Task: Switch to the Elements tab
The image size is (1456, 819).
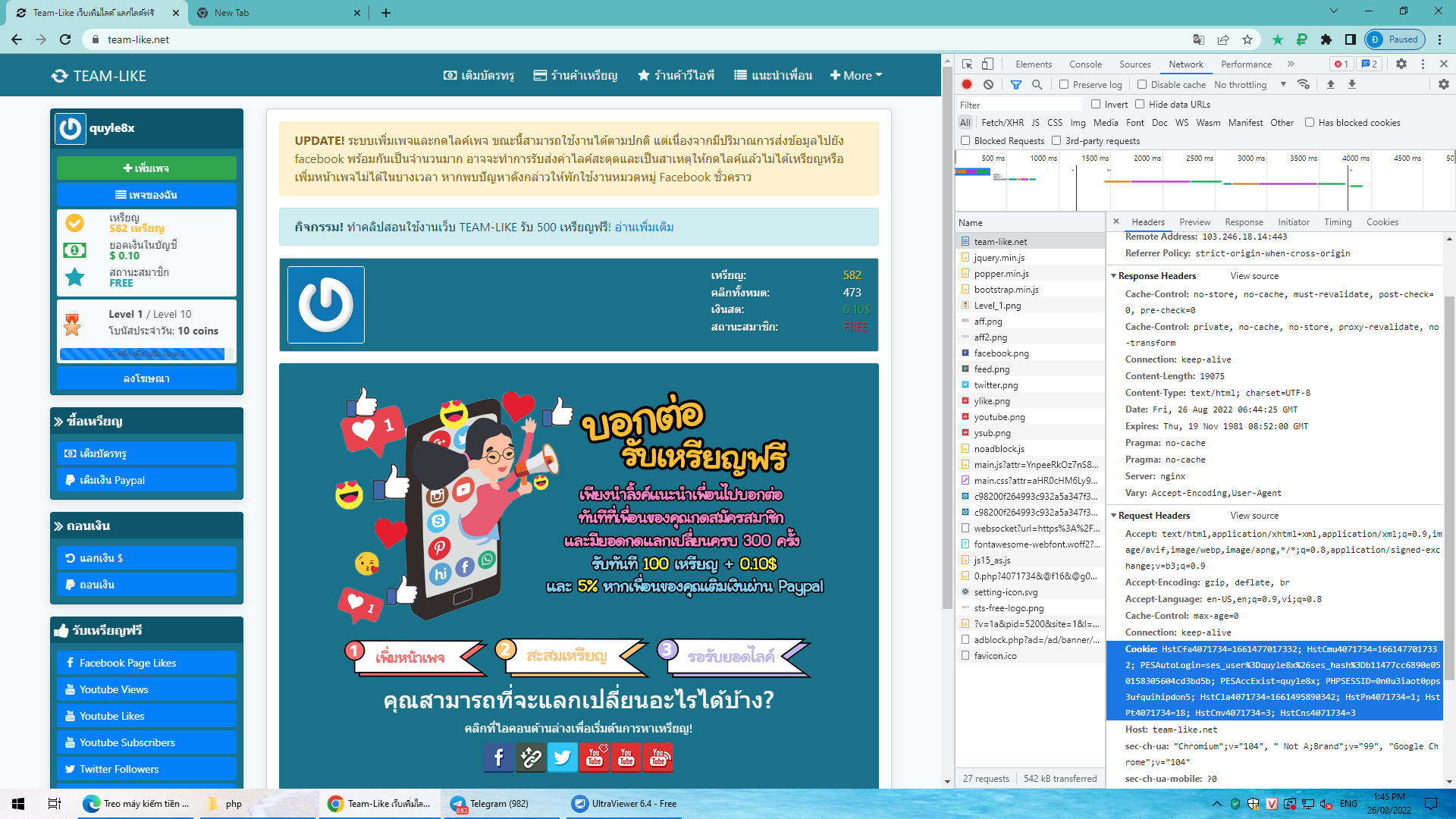Action: tap(1034, 64)
